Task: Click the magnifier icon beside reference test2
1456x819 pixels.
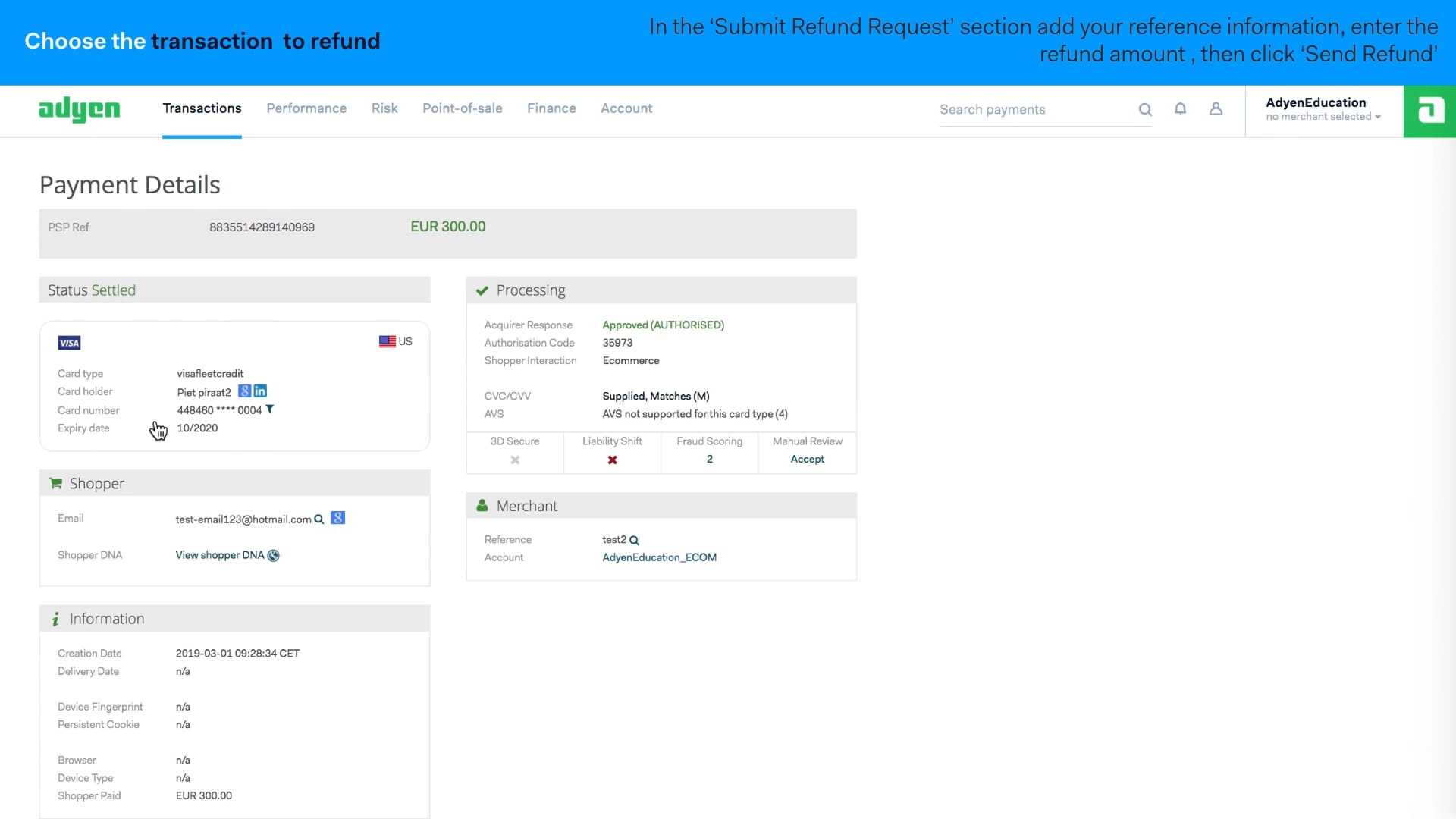Action: tap(635, 541)
